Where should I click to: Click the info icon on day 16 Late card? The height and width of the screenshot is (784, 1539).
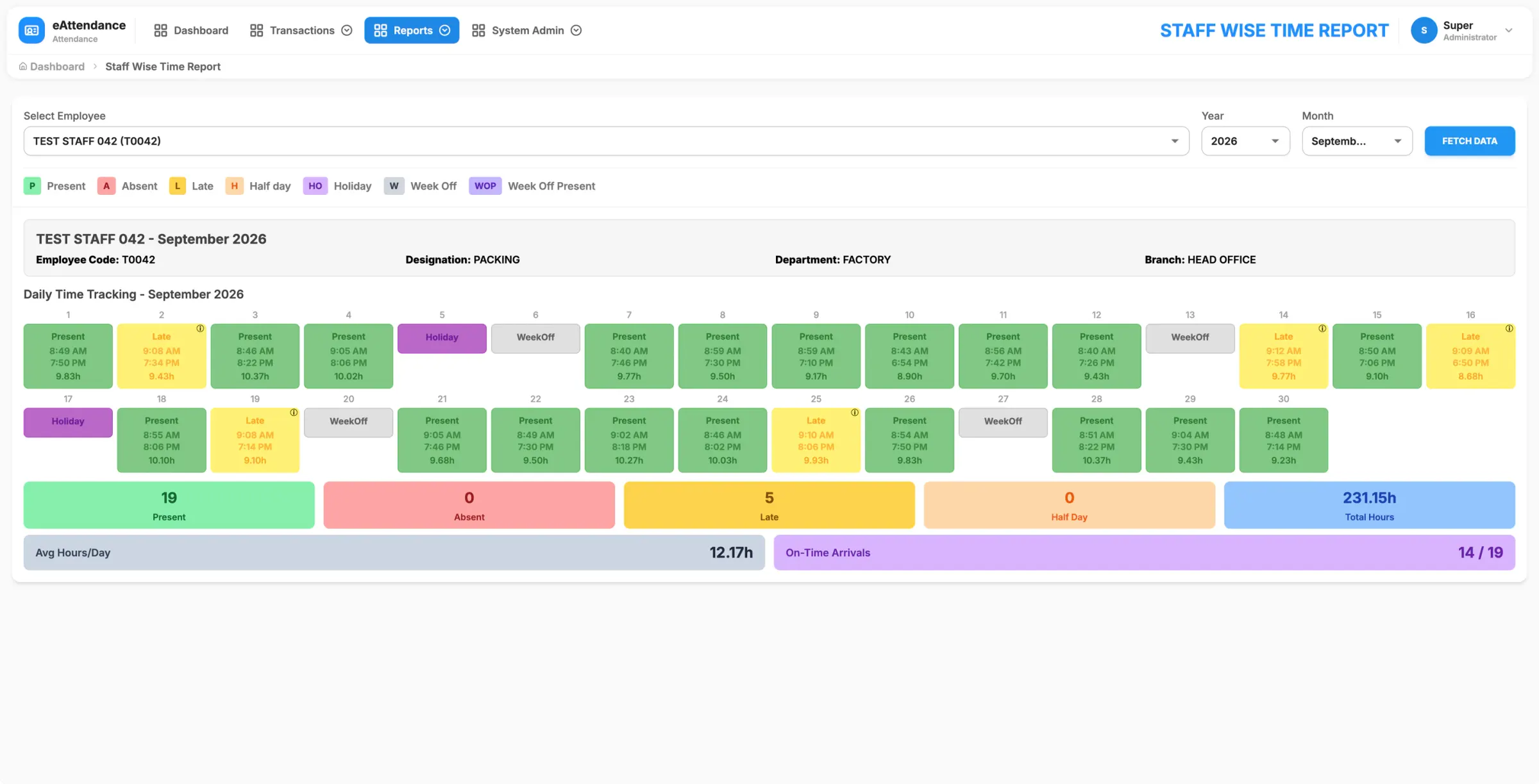coord(1510,328)
